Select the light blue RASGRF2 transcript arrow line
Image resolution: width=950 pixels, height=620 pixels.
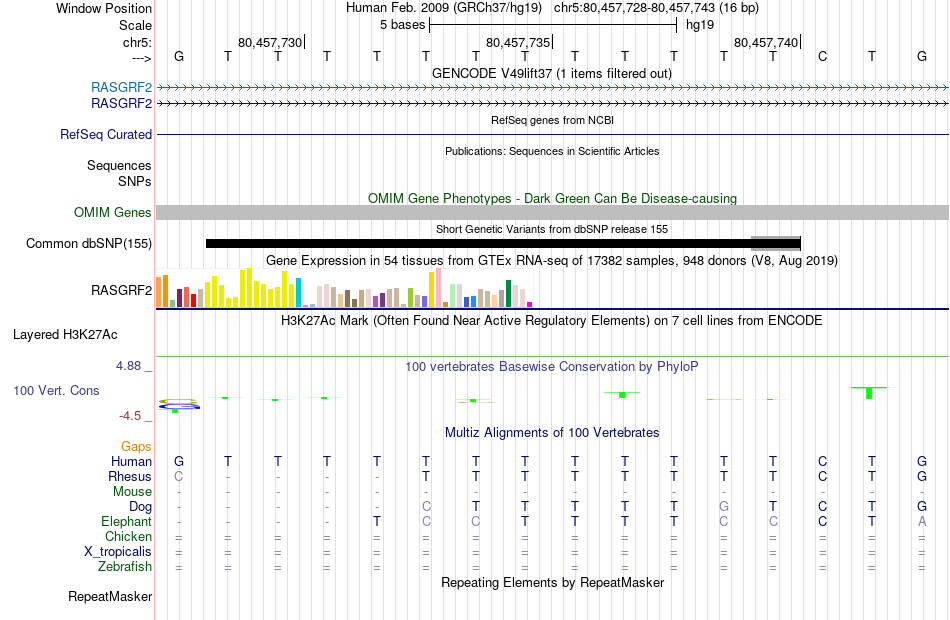[552, 88]
